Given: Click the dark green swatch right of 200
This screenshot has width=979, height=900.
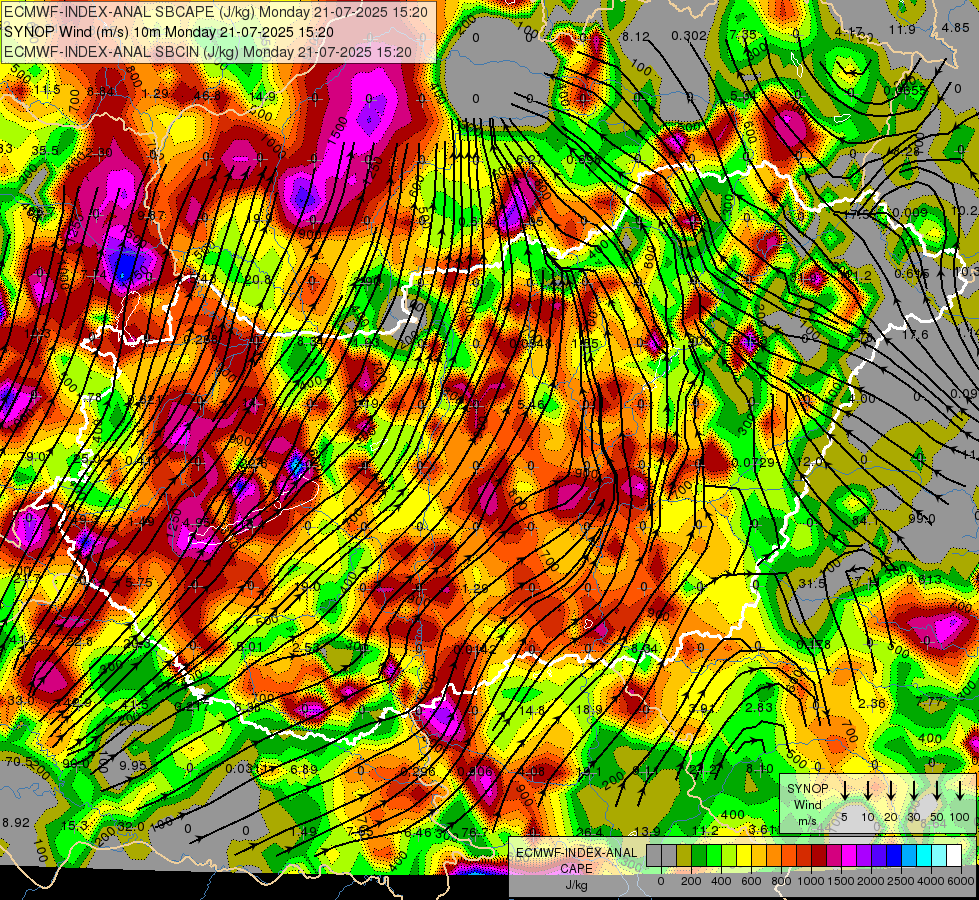Looking at the screenshot, I should click(x=699, y=855).
